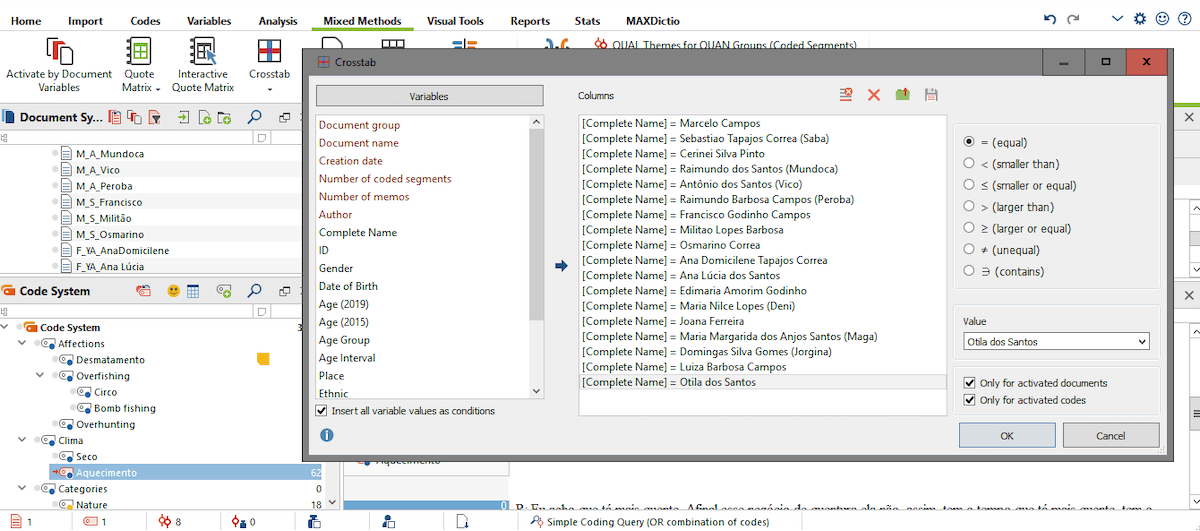Click the blue info icon in Crosstab
The width and height of the screenshot is (1200, 531).
click(326, 435)
